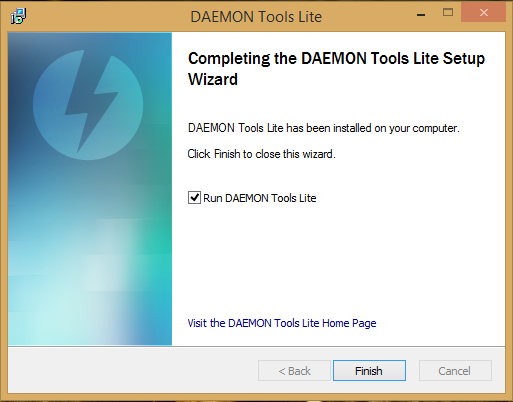Click the 'has been installed on your computer' message
The height and width of the screenshot is (402, 513).
pyautogui.click(x=373, y=128)
